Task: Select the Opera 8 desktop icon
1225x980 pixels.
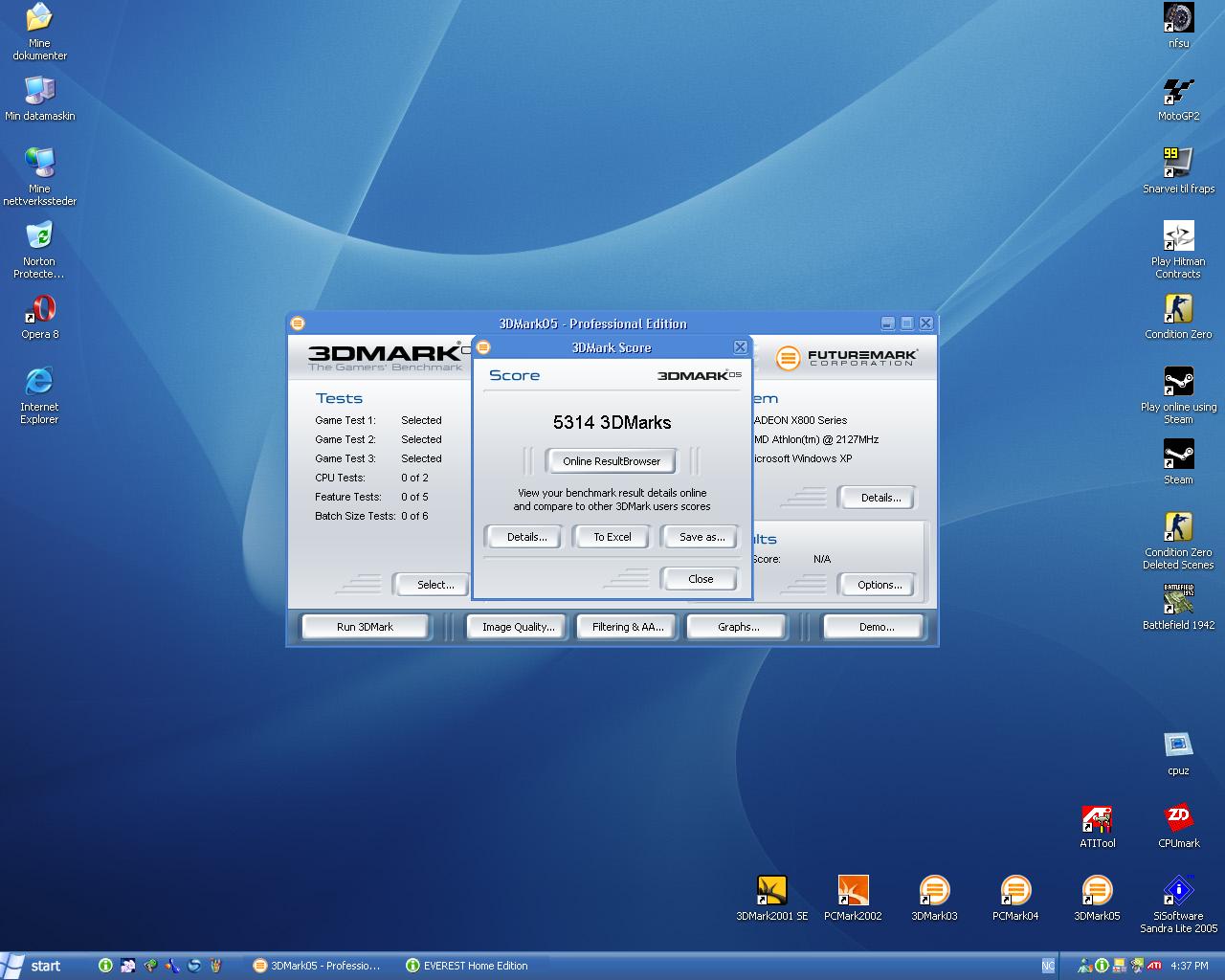Action: 39,311
